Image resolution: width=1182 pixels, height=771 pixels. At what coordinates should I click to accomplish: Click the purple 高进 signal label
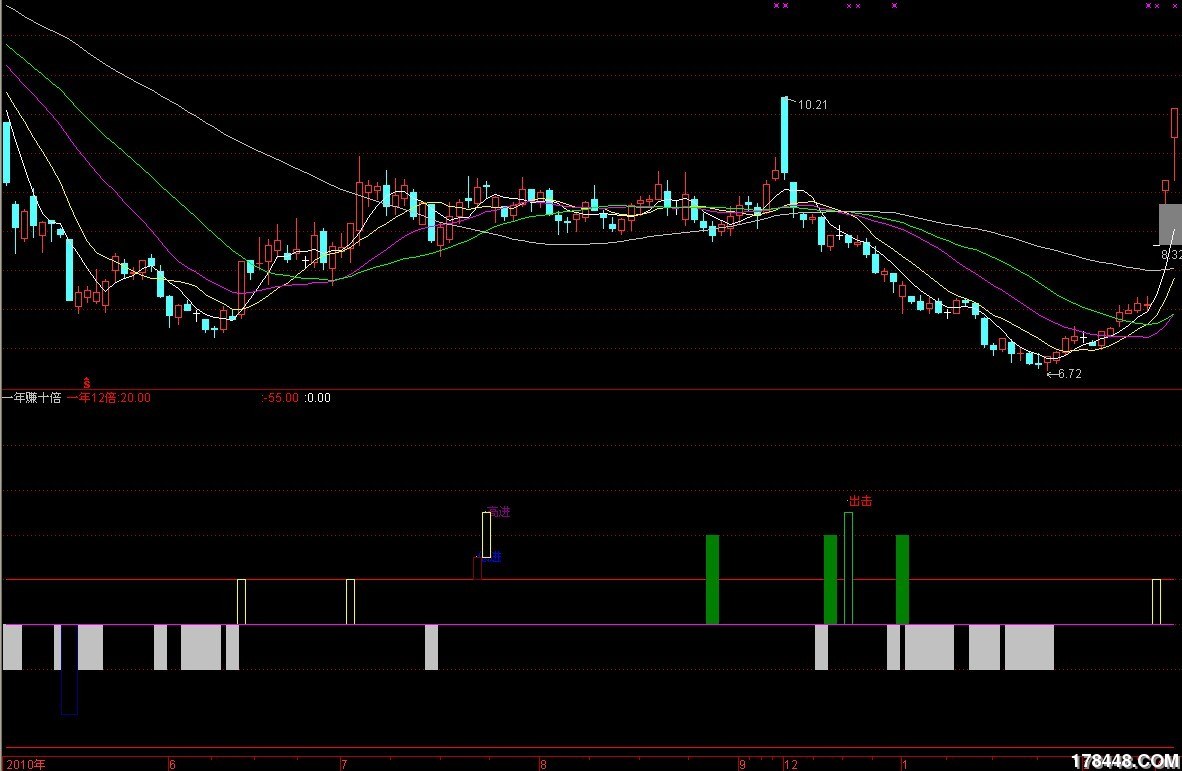point(500,512)
